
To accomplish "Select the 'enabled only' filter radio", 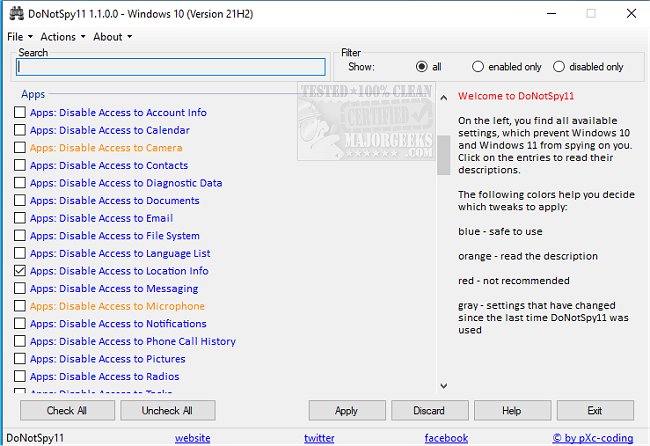I will tap(478, 67).
